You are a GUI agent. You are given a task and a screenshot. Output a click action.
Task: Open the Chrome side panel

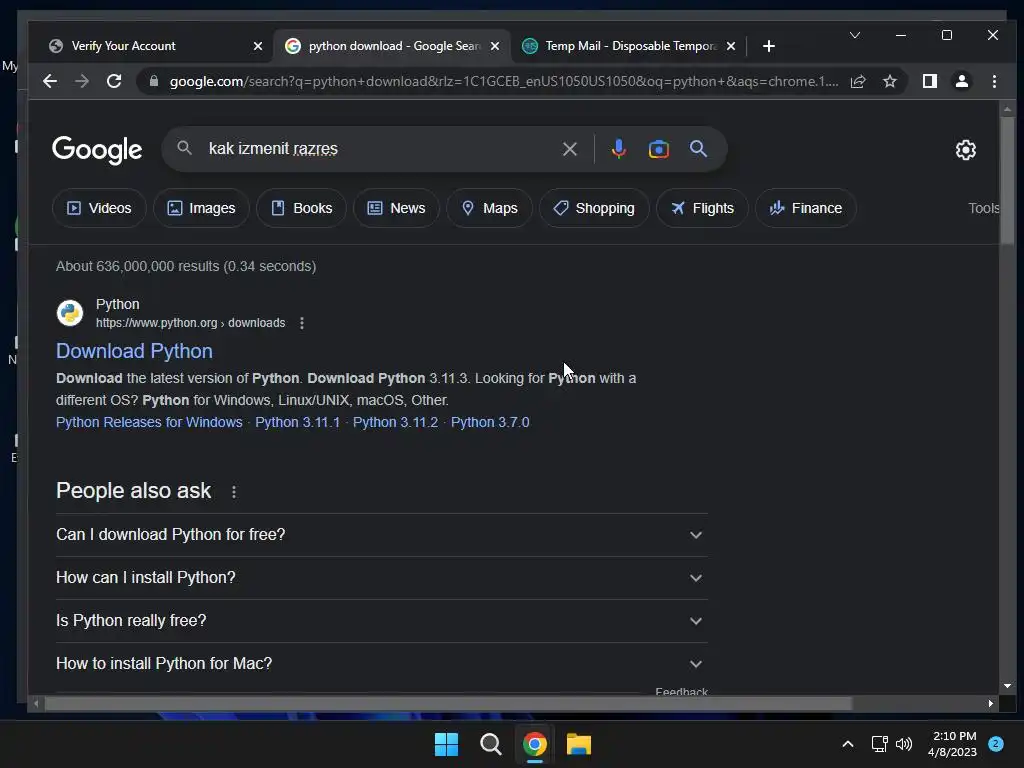[929, 81]
